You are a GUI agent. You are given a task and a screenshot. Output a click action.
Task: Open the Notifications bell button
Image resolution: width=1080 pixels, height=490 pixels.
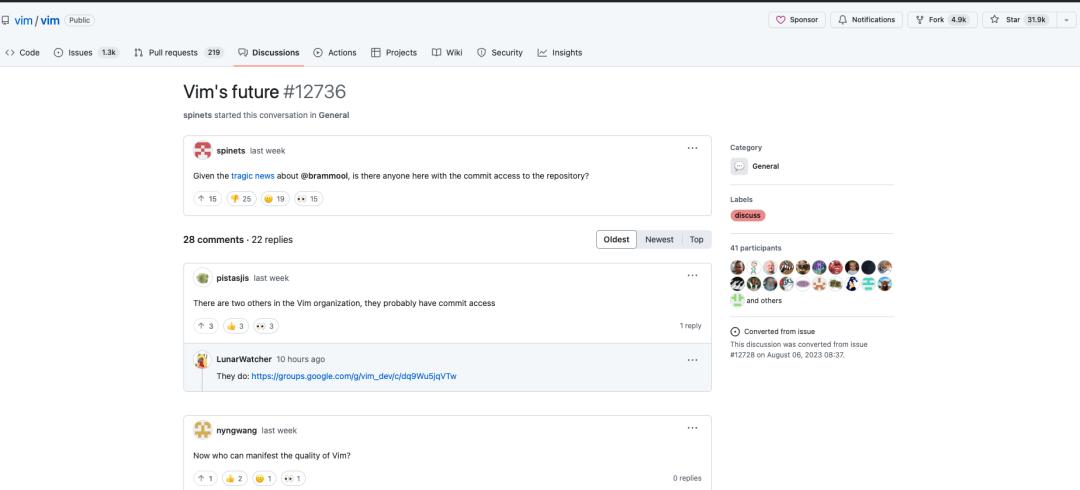pyautogui.click(x=866, y=20)
